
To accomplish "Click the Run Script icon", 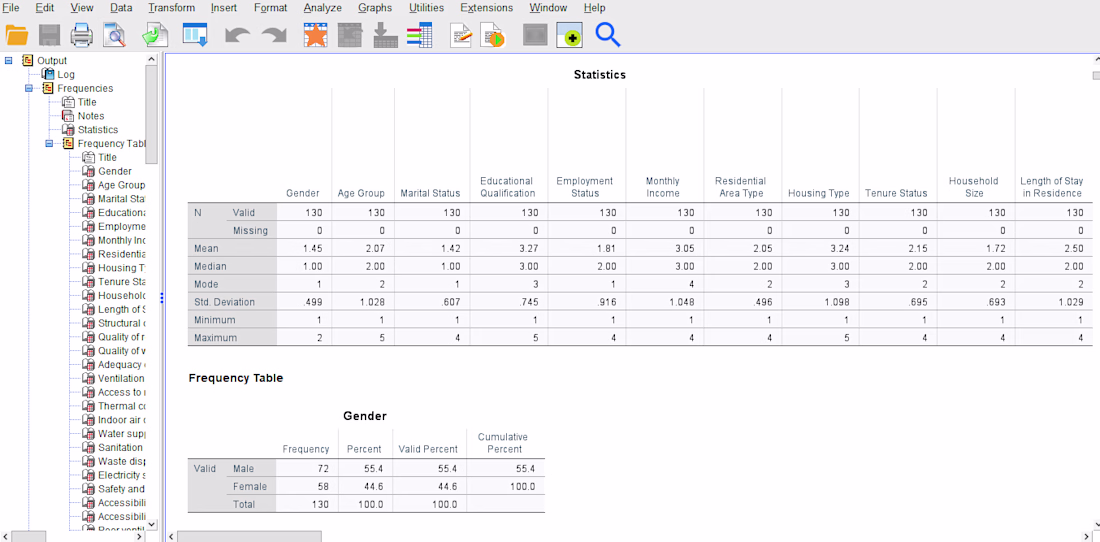I will tap(492, 35).
